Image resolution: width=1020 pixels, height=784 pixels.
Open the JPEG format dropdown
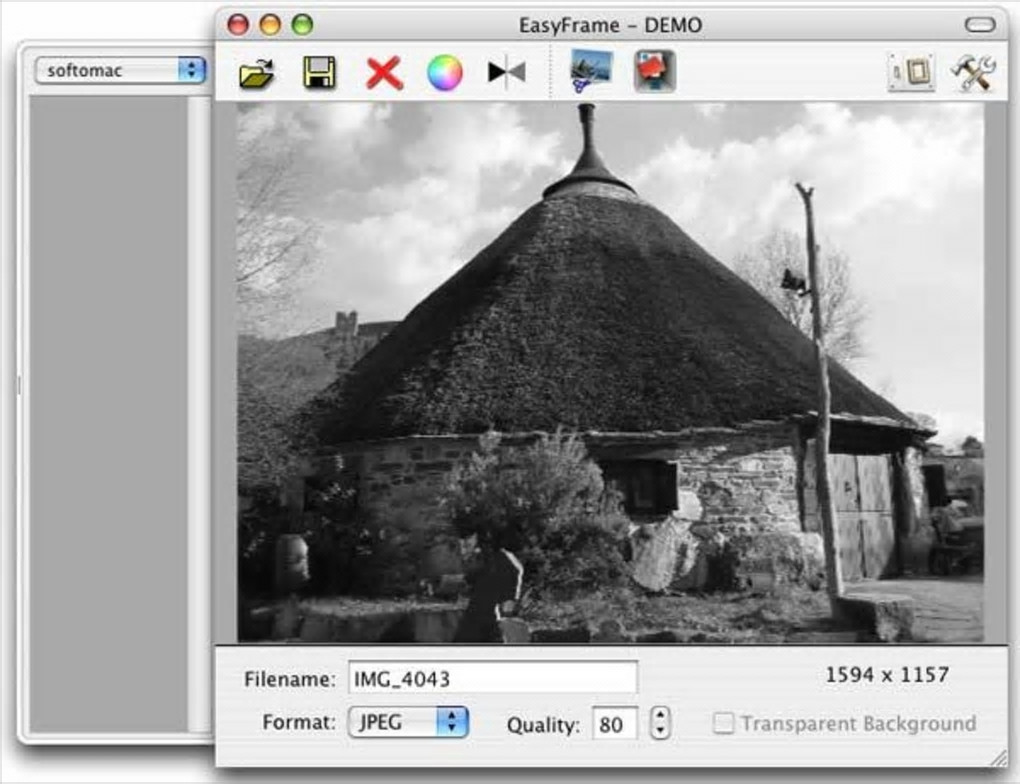coord(408,722)
